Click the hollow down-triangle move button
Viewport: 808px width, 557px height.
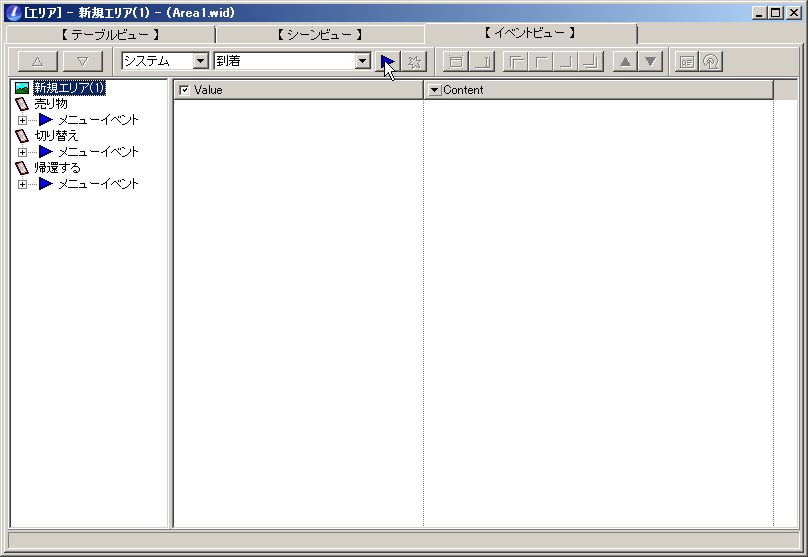[82, 62]
